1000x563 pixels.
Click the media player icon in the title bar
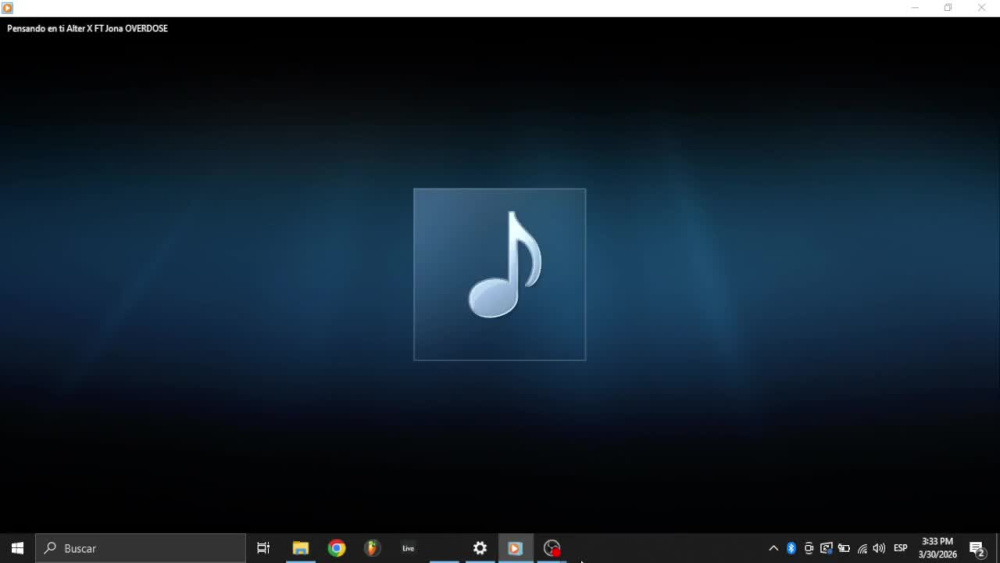tap(8, 8)
